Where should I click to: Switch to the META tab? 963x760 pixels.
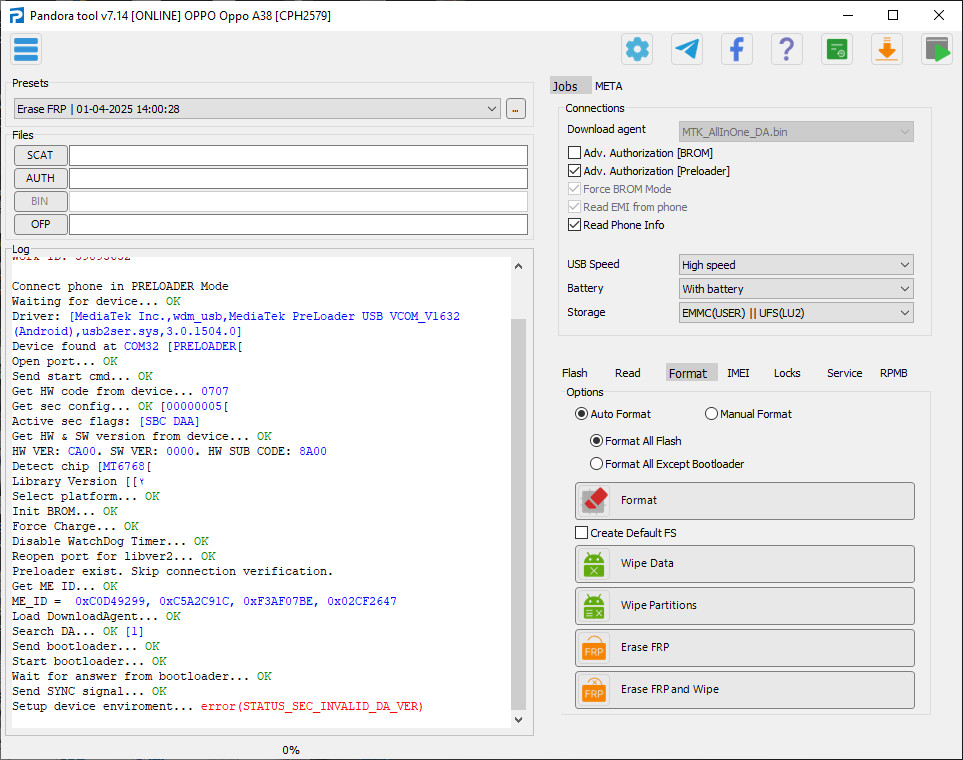[x=609, y=86]
